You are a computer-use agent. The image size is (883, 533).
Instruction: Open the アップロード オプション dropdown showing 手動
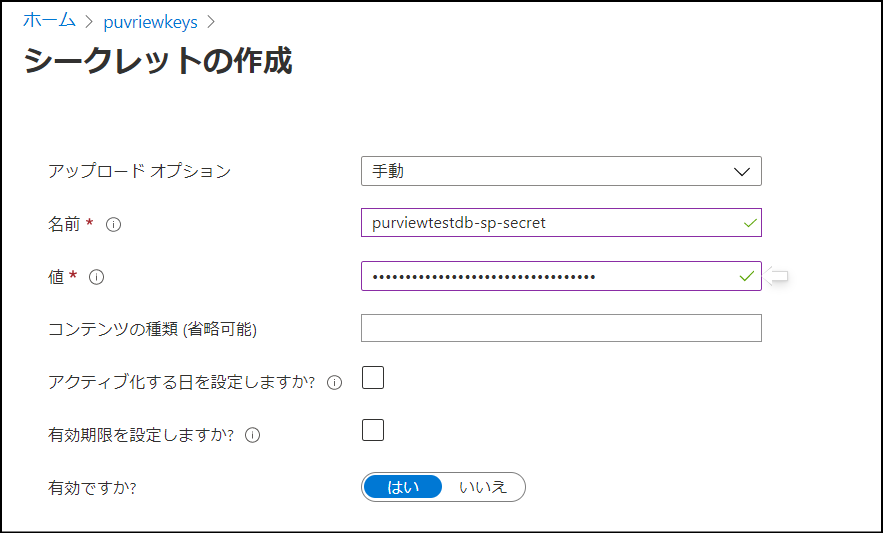pyautogui.click(x=561, y=171)
